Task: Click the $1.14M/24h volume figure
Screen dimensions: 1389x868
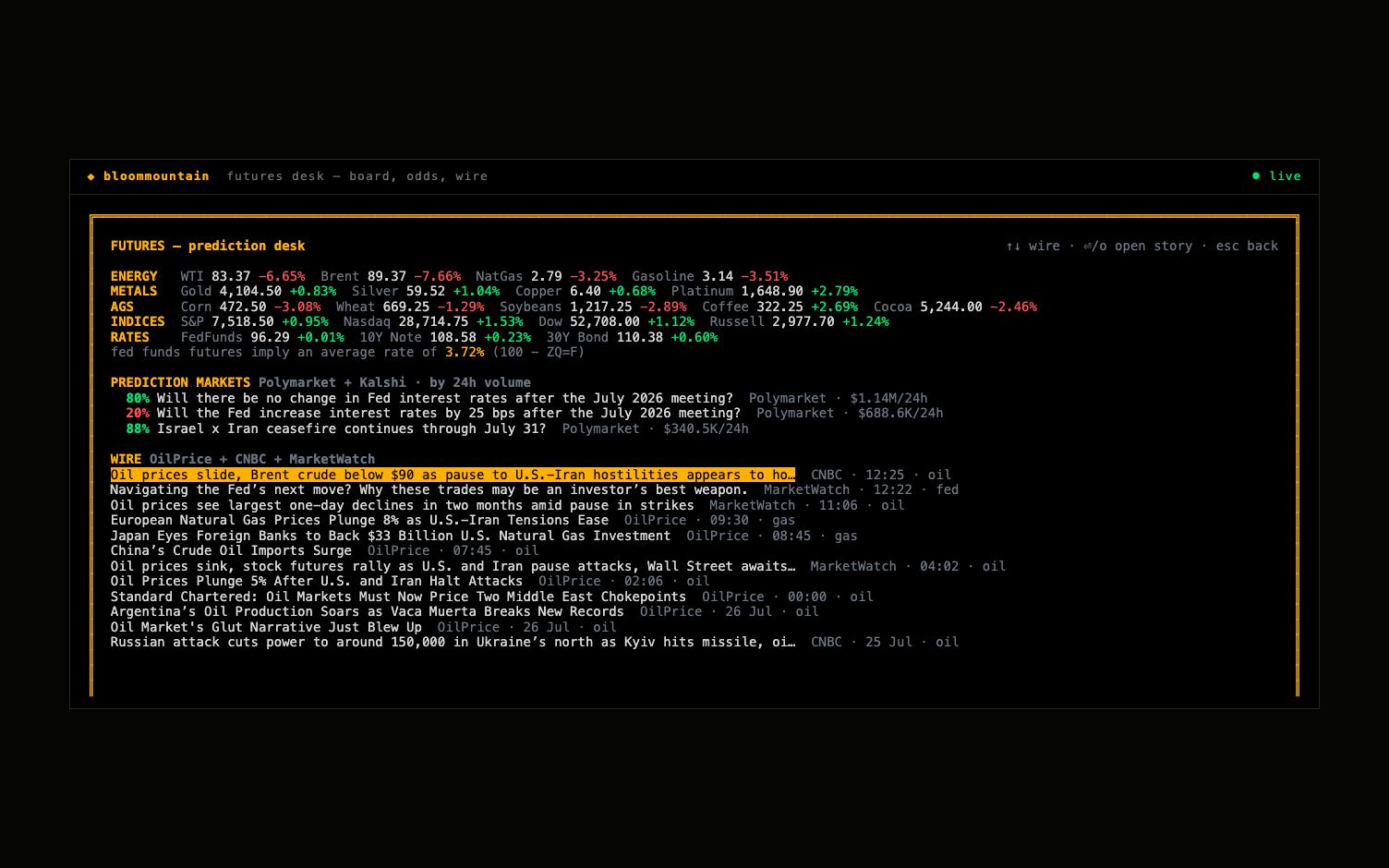Action: point(888,398)
